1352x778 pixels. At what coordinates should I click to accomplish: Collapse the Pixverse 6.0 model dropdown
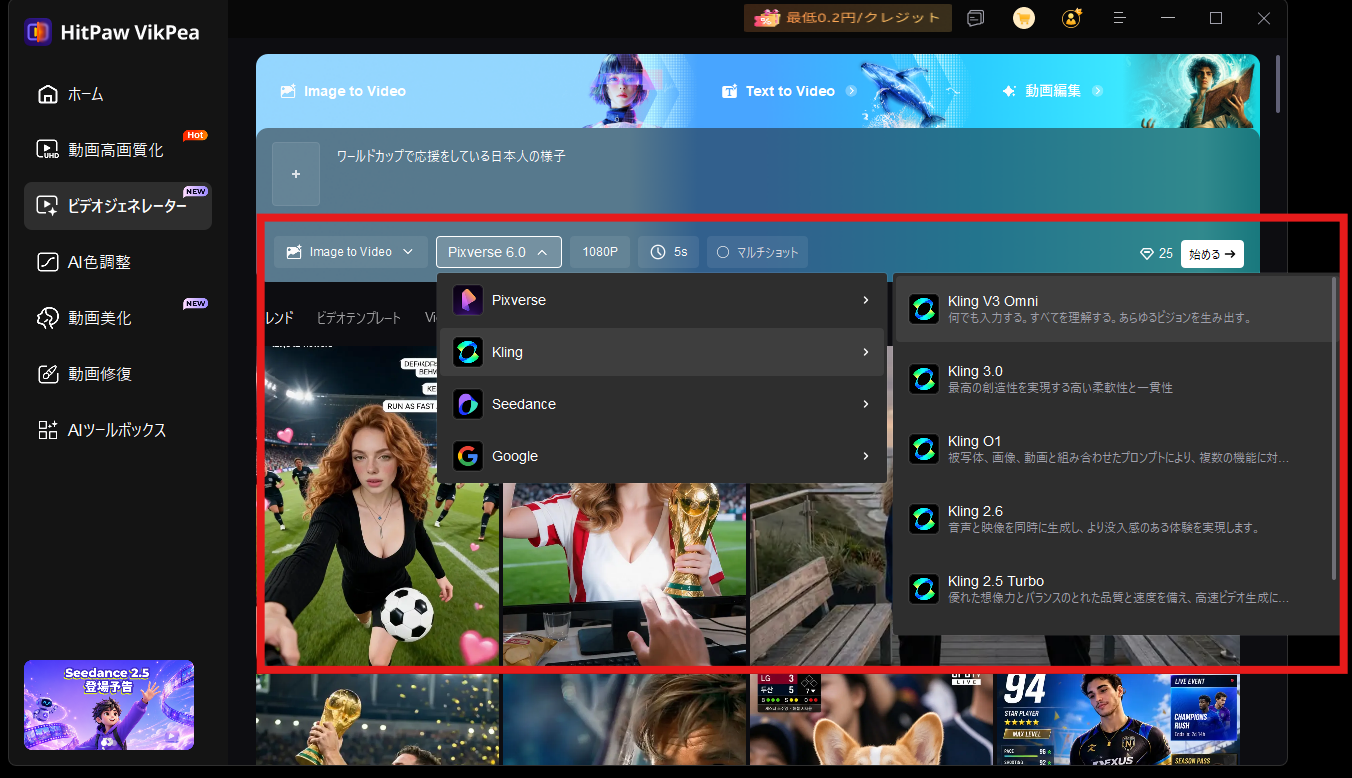point(499,252)
